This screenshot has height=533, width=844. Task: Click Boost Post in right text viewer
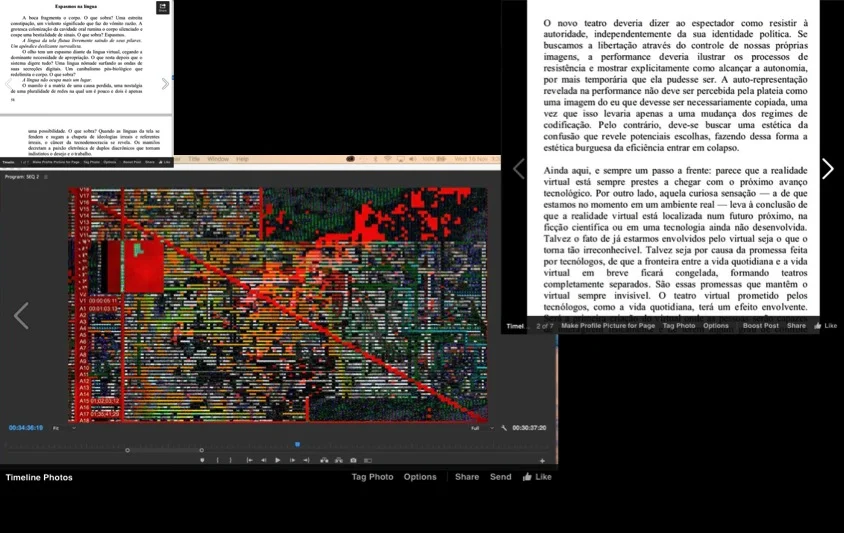pos(761,326)
